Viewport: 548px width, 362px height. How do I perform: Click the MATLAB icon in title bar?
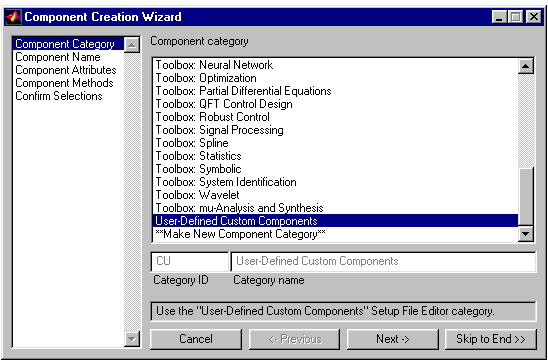point(14,17)
